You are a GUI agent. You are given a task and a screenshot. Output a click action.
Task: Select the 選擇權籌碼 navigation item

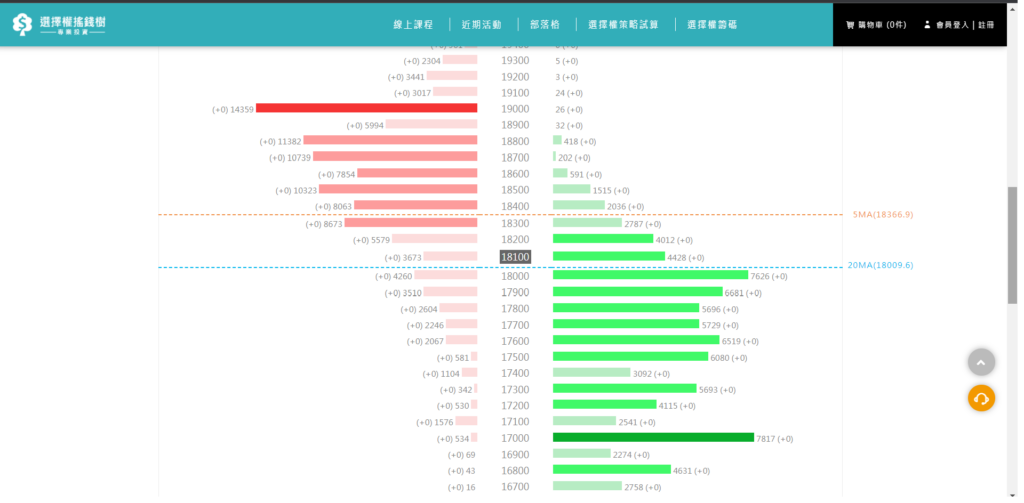coord(712,25)
